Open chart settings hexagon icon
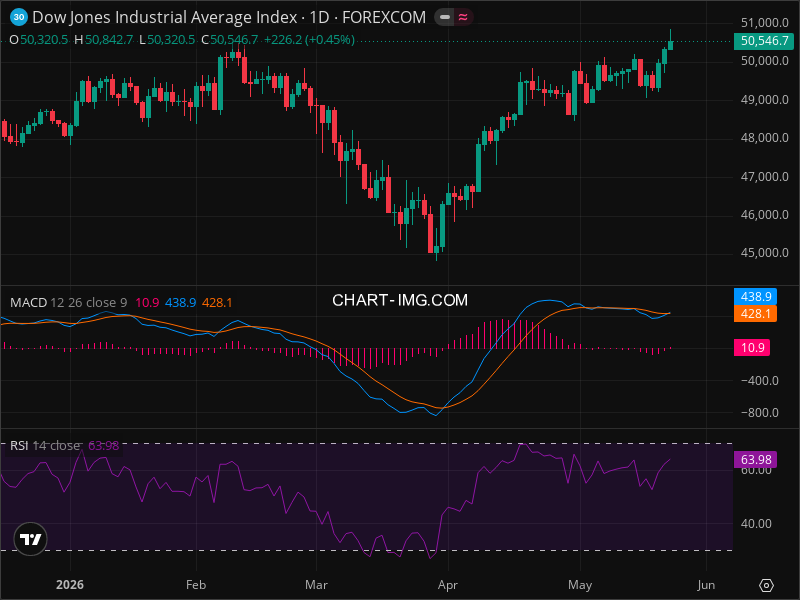The width and height of the screenshot is (800, 600). [x=766, y=585]
